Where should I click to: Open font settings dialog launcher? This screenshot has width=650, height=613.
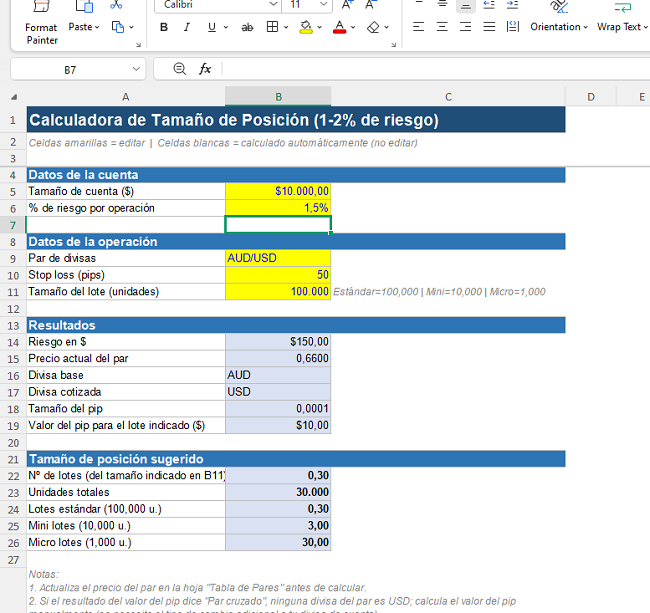coord(393,45)
